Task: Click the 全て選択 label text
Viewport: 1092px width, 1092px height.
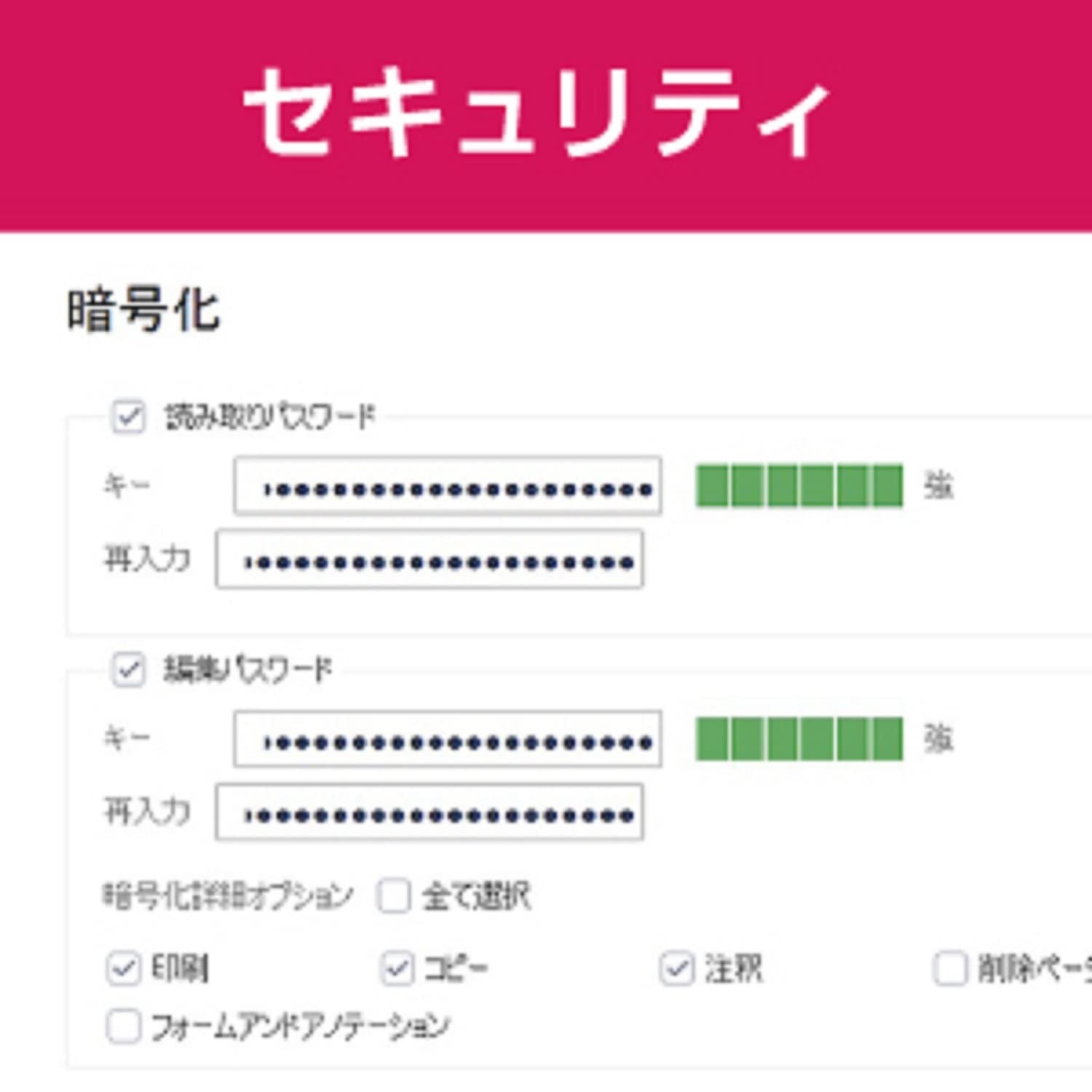Action: [x=476, y=895]
